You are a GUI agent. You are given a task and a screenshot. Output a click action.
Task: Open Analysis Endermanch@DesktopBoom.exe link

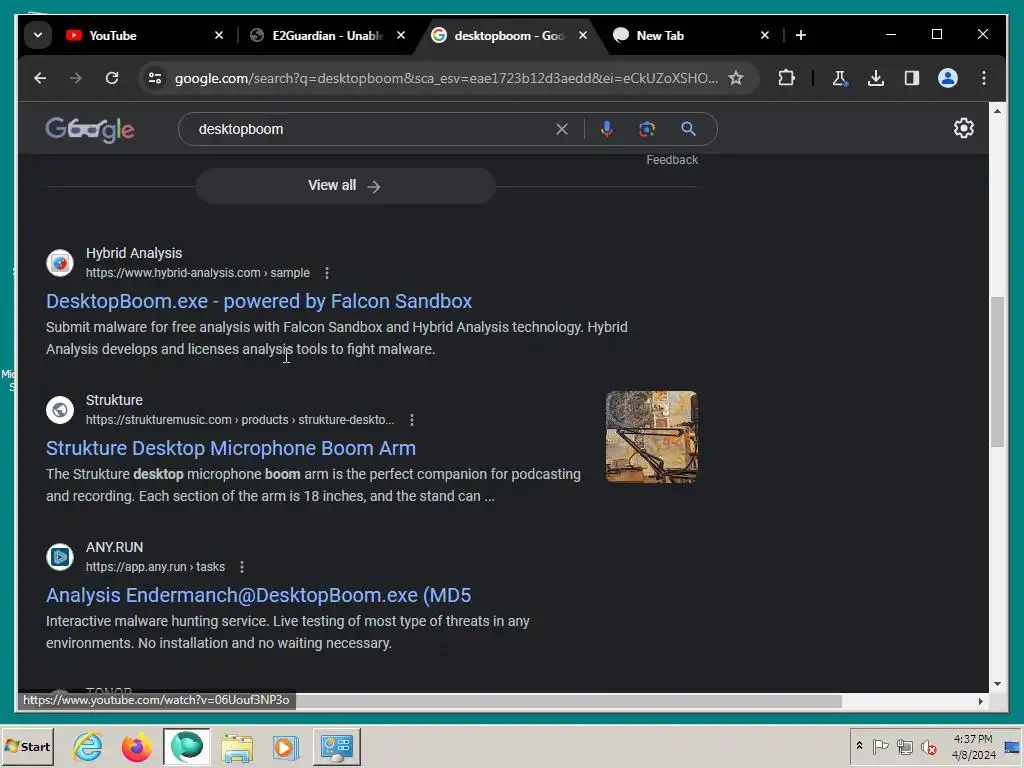[x=258, y=595]
